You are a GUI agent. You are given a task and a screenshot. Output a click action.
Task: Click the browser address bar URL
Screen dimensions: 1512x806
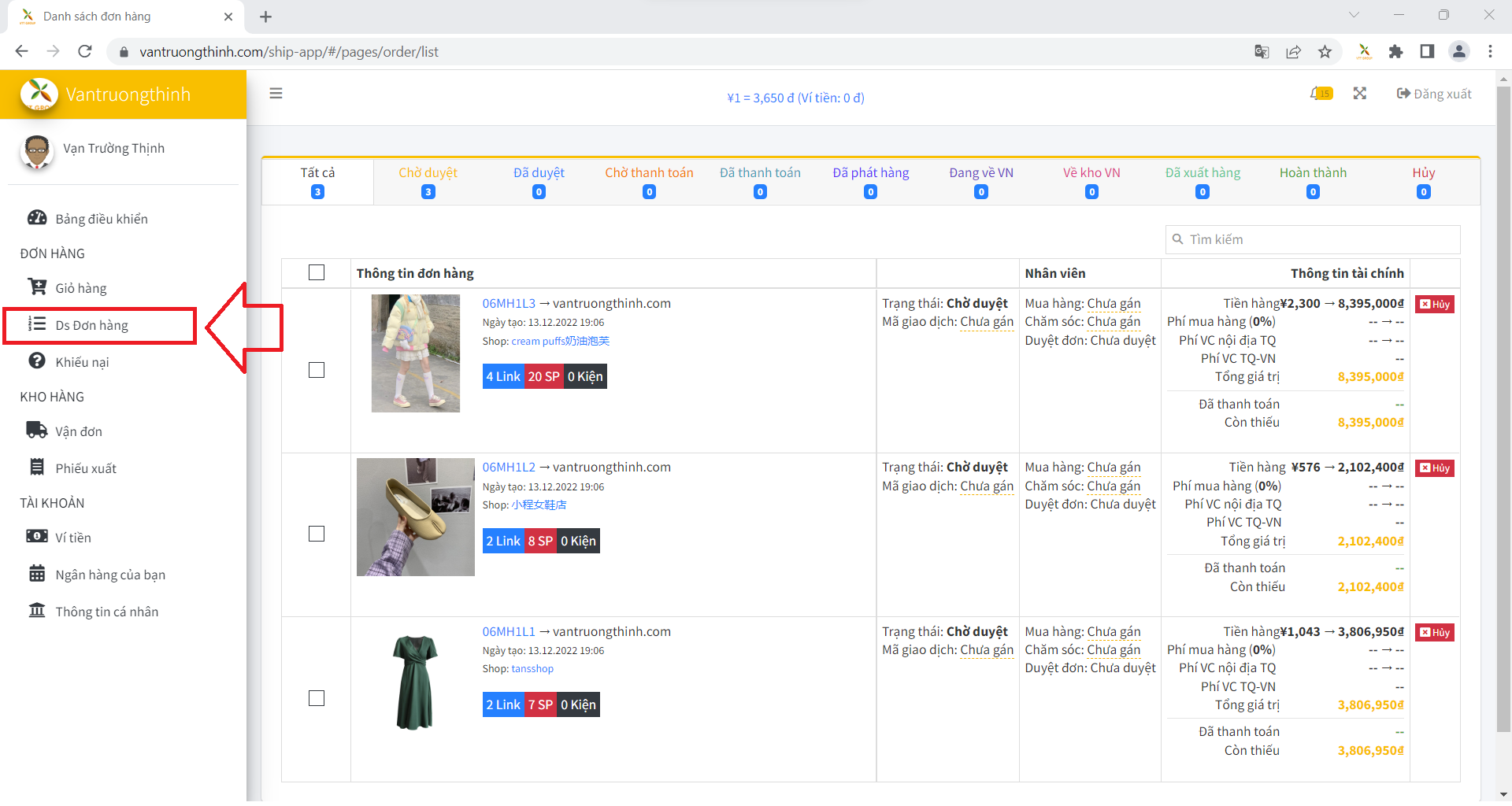[289, 52]
